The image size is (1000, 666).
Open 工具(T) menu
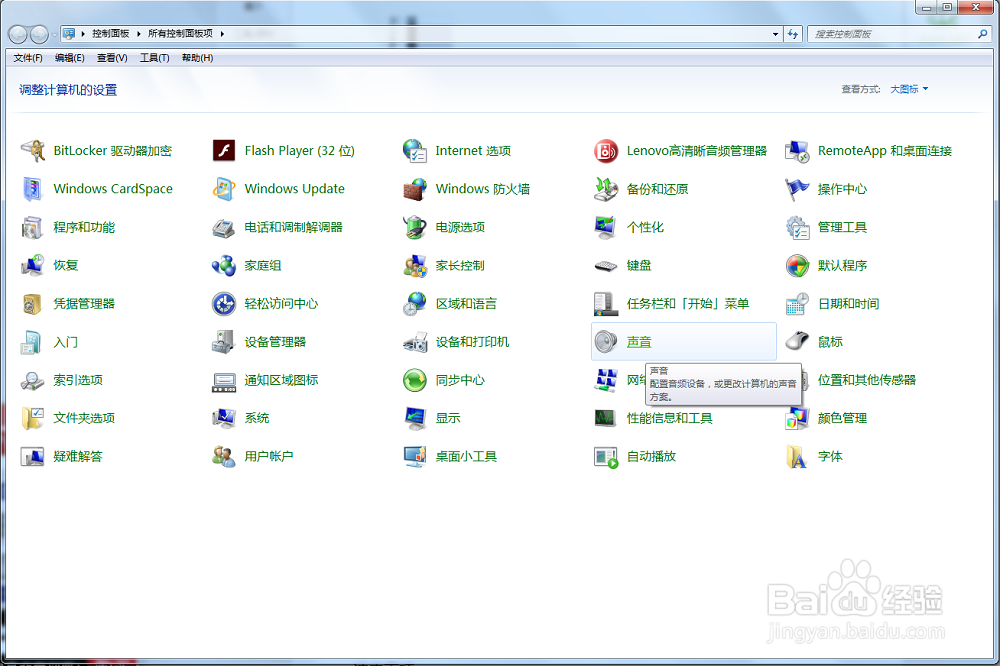click(154, 58)
